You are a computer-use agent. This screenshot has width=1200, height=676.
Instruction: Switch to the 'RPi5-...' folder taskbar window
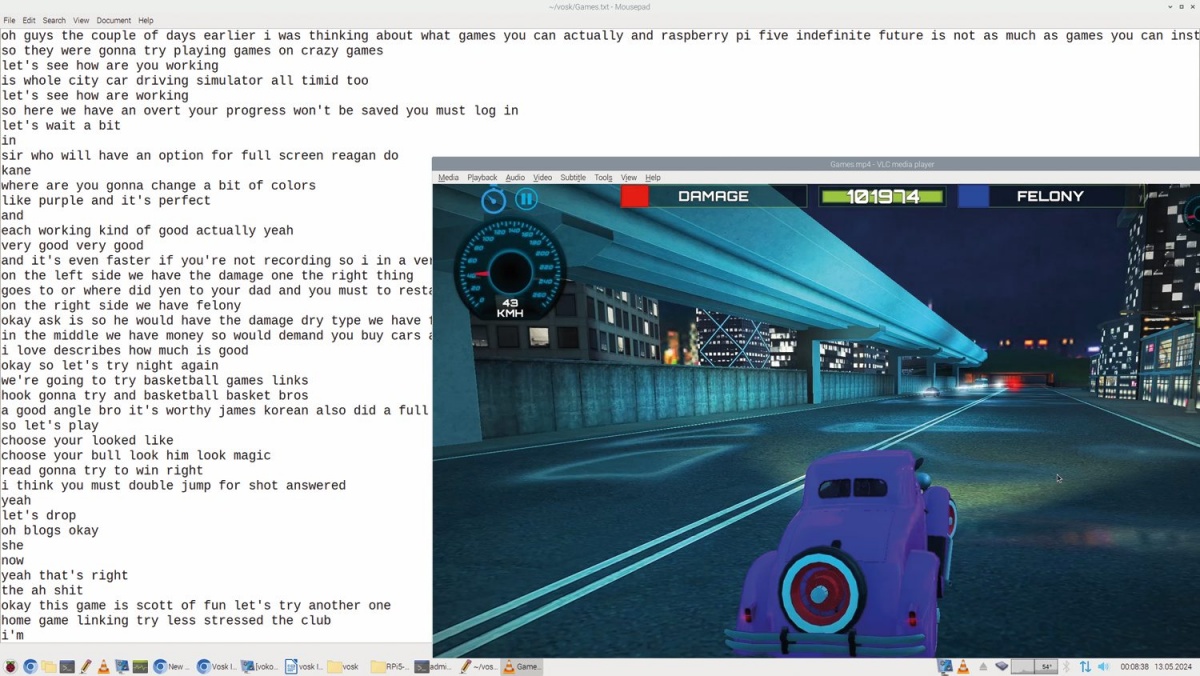(391, 666)
